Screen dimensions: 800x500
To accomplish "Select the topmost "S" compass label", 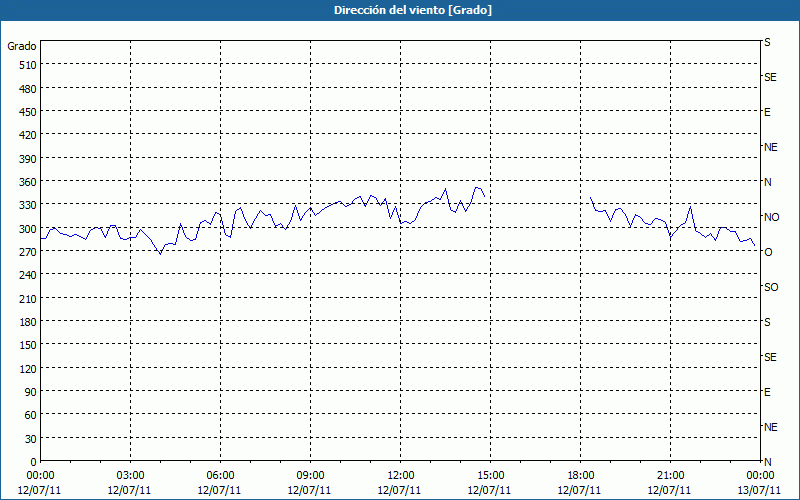I will 767,42.
